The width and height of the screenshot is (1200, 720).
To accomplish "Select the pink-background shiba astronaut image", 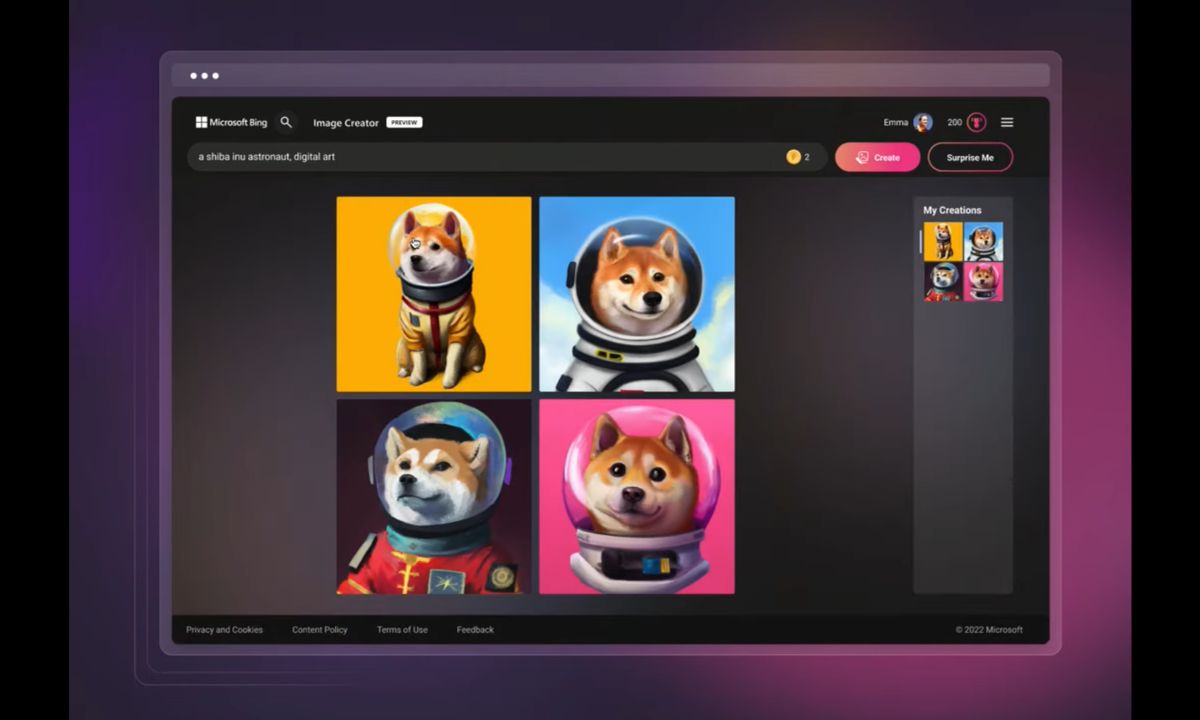I will [636, 496].
